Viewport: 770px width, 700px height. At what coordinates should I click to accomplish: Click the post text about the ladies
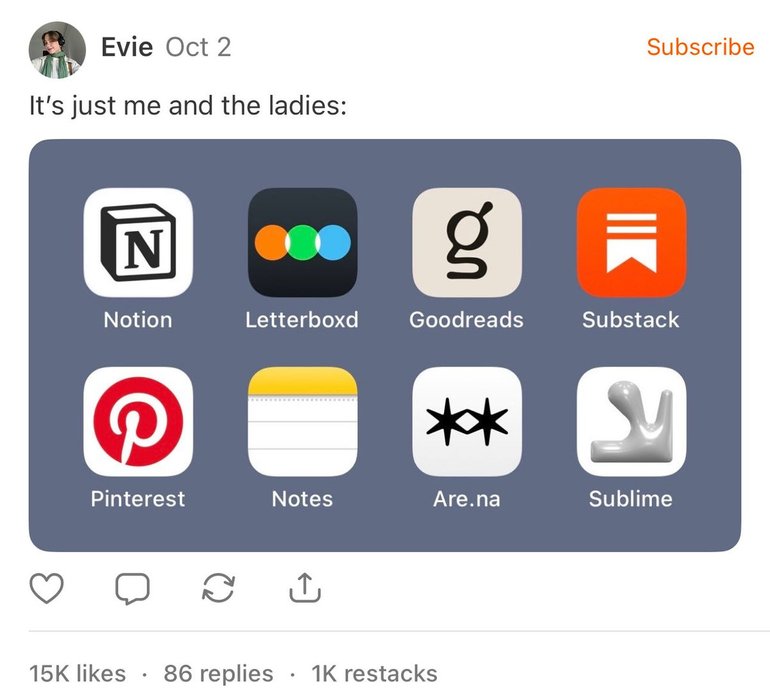[x=188, y=106]
